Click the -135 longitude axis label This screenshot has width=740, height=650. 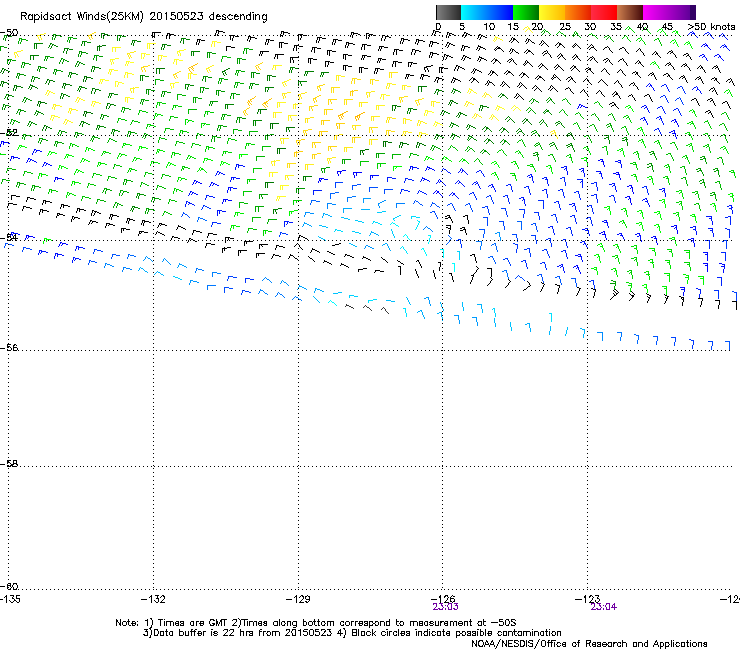point(10,599)
